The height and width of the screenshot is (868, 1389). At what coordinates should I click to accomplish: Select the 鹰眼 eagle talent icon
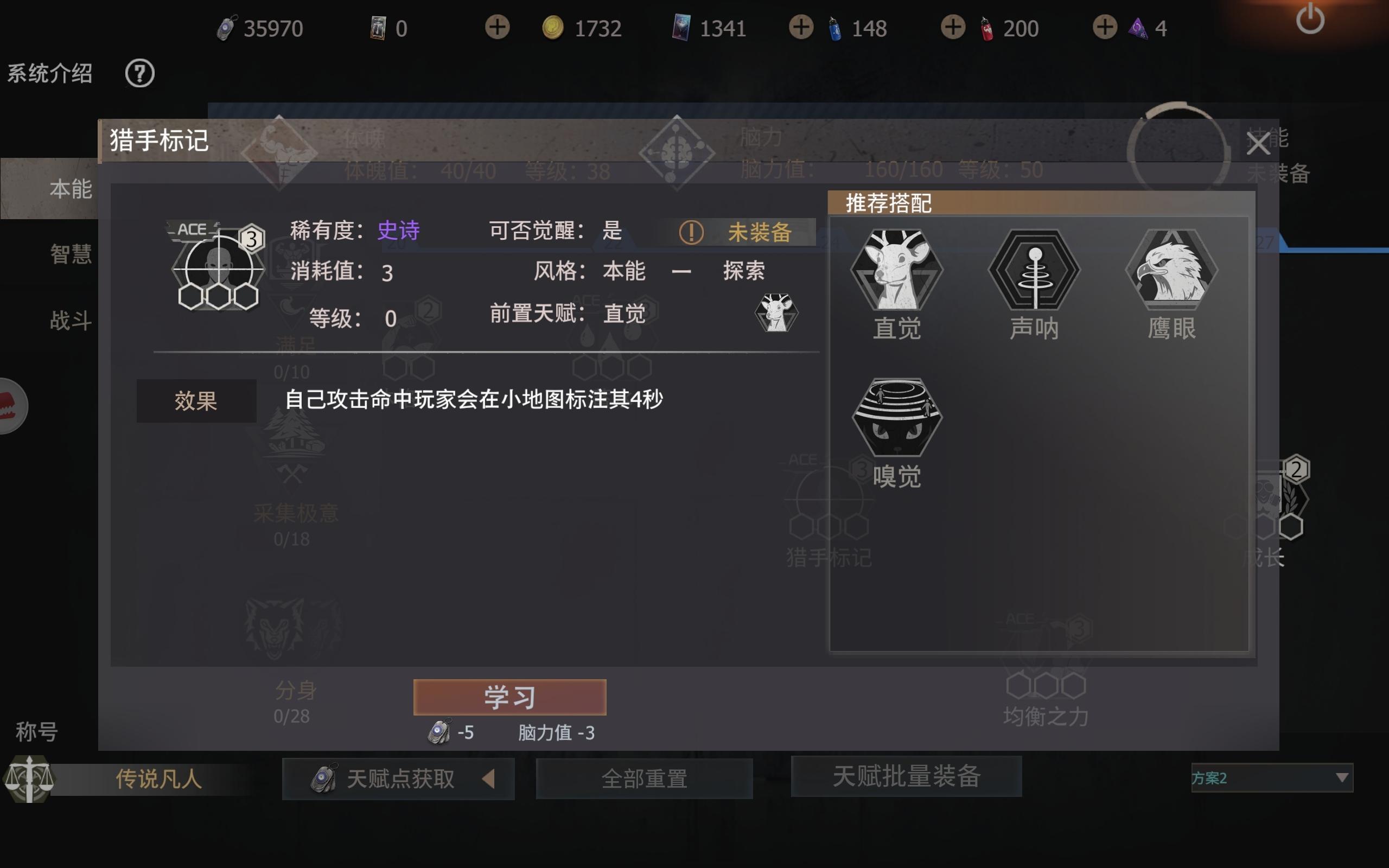tap(1171, 267)
